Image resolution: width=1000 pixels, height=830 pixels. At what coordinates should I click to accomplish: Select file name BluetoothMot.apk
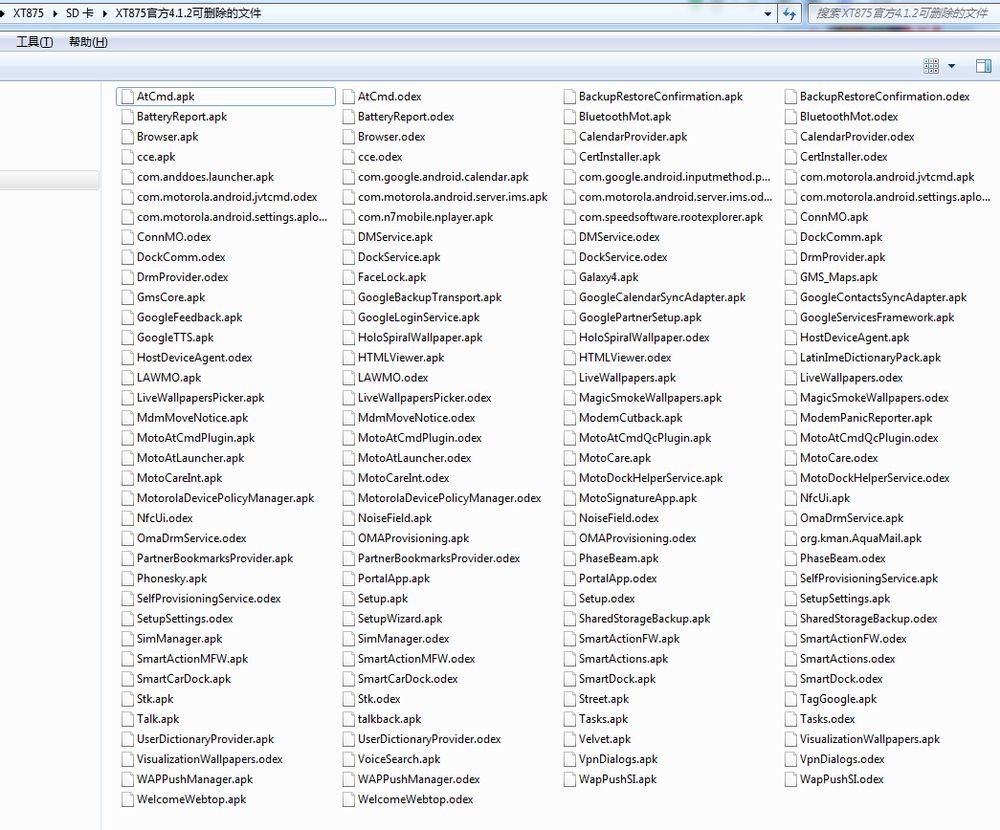[625, 117]
